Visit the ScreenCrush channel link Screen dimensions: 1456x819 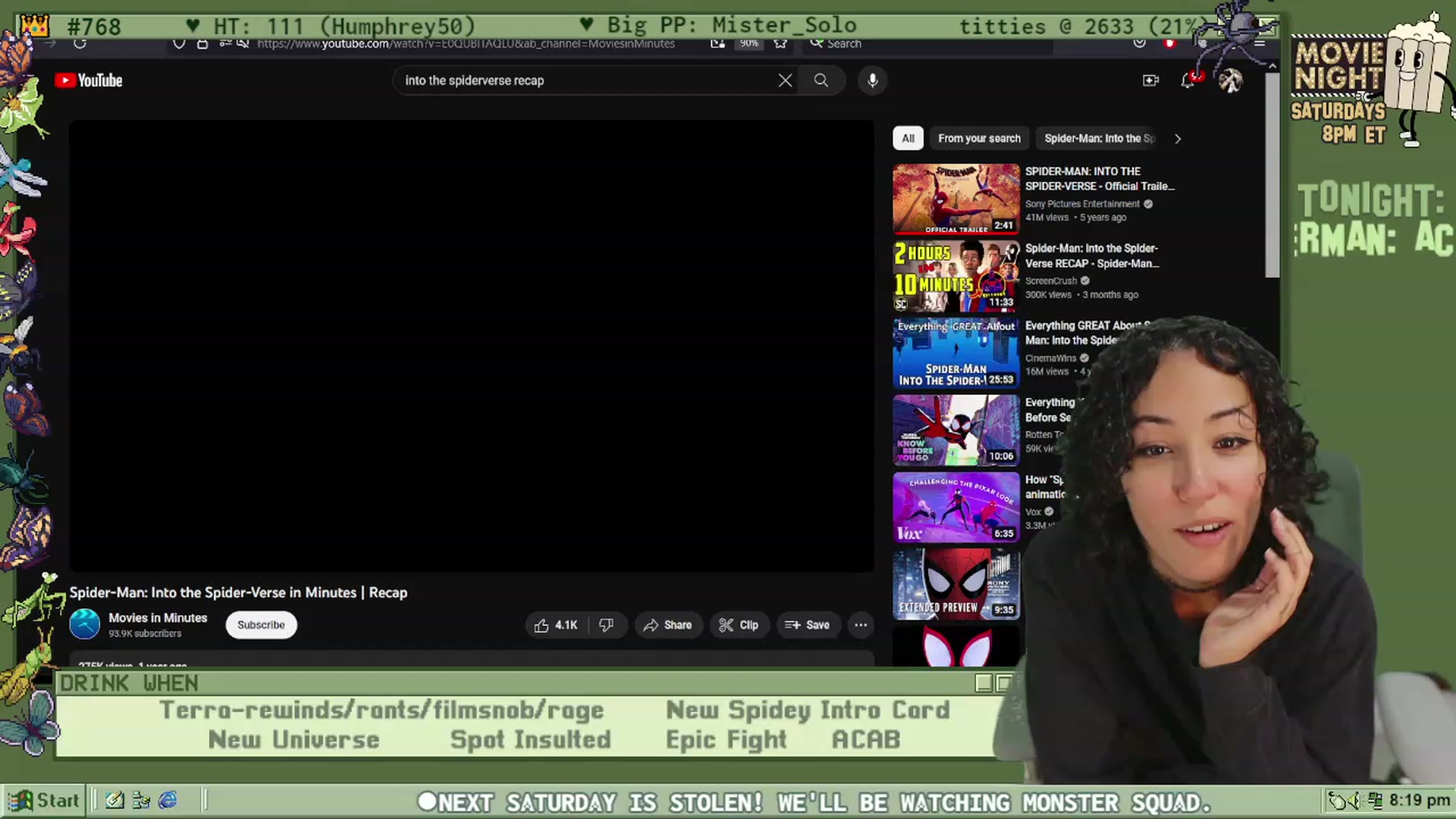tap(1051, 281)
